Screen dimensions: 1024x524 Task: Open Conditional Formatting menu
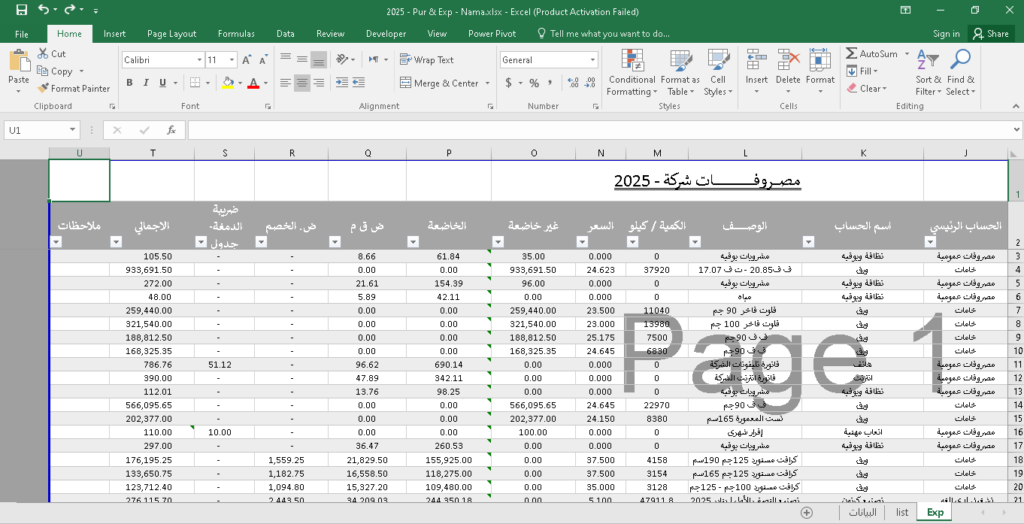coord(632,73)
